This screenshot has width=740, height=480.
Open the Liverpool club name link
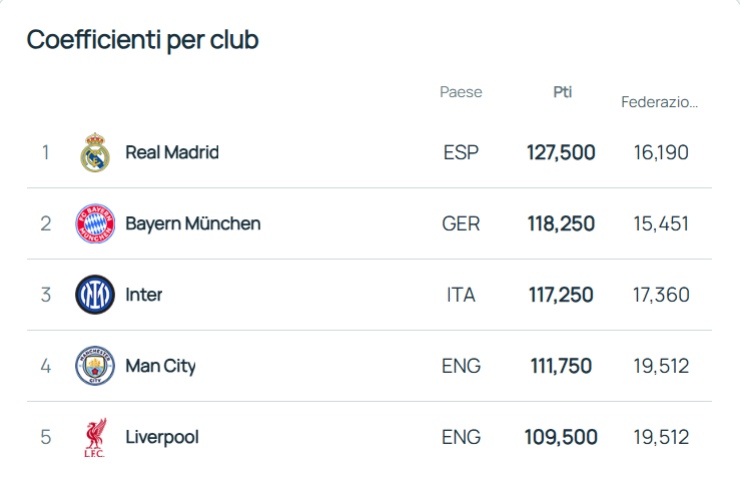pyautogui.click(x=161, y=438)
